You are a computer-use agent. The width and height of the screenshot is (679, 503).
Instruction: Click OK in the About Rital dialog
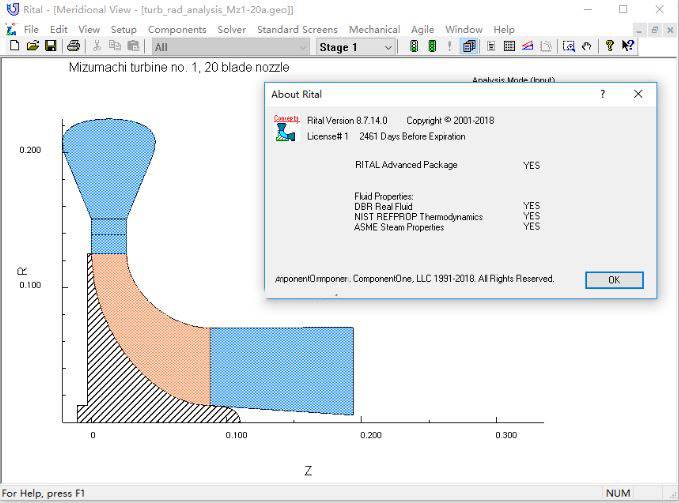(x=614, y=280)
